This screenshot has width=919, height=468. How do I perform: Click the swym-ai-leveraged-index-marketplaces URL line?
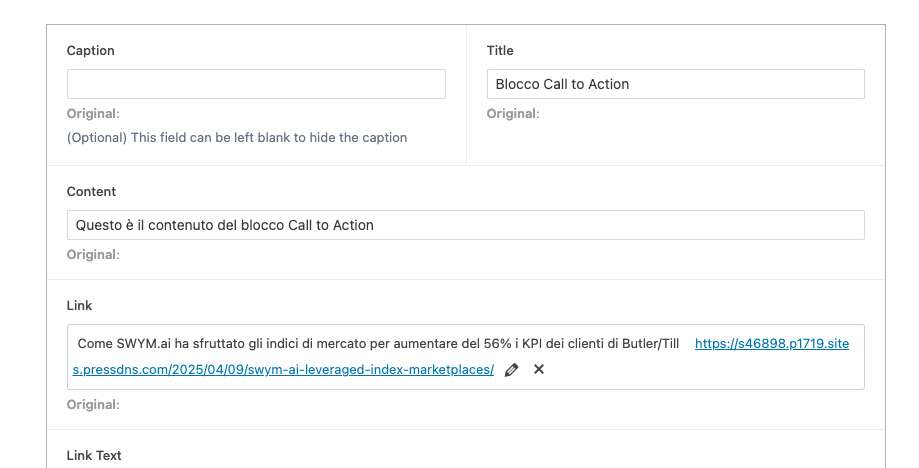point(283,370)
